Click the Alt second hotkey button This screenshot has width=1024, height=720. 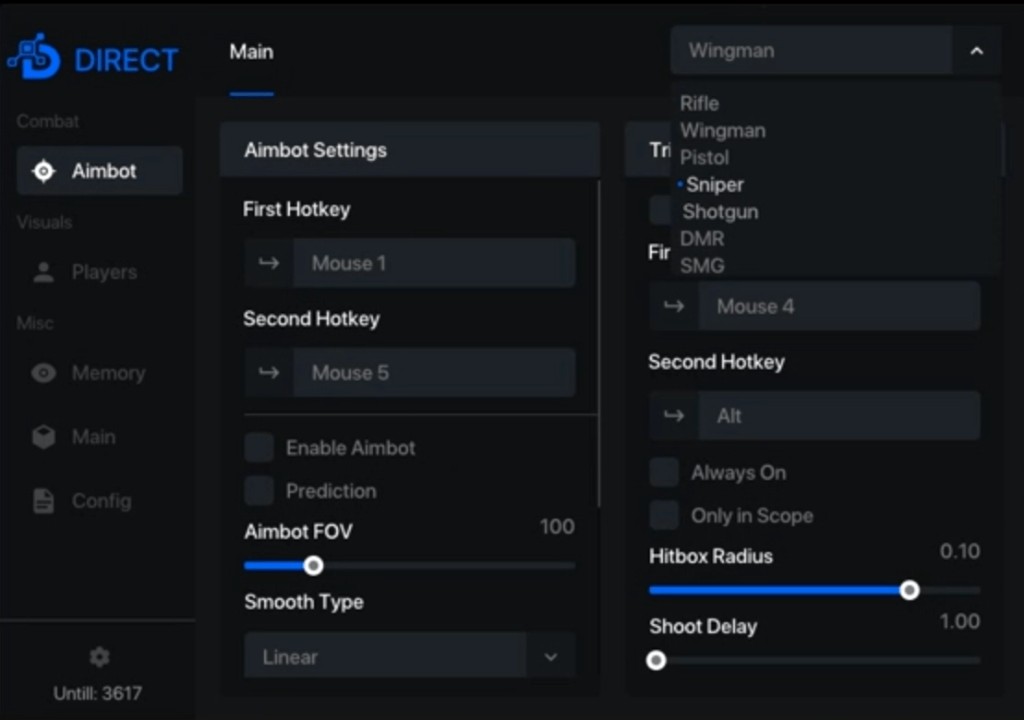coord(838,416)
